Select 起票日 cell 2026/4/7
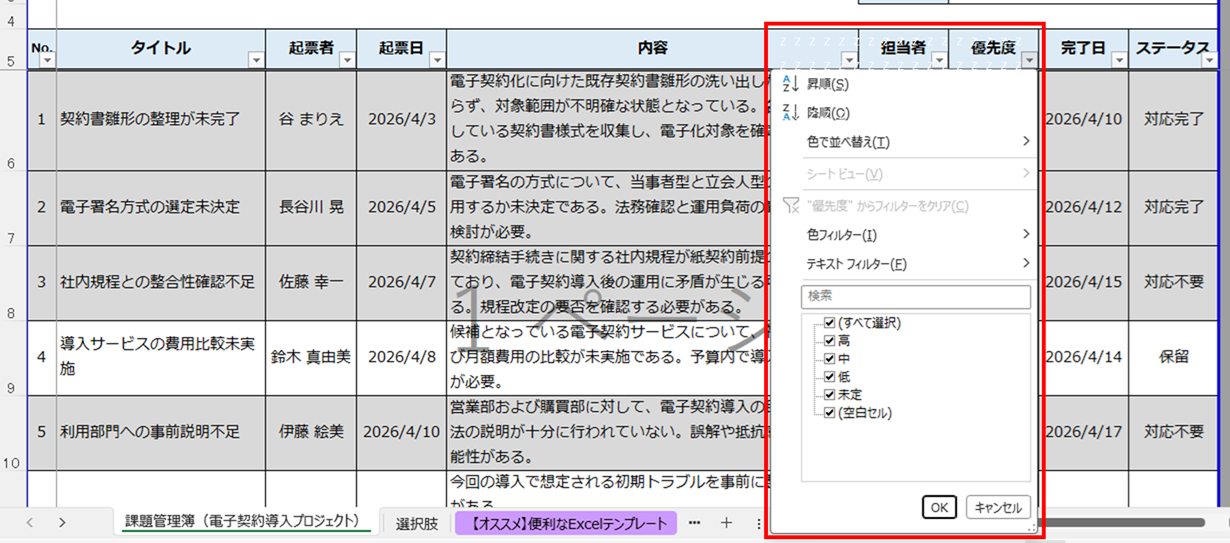This screenshot has height=543, width=1230. coord(401,283)
